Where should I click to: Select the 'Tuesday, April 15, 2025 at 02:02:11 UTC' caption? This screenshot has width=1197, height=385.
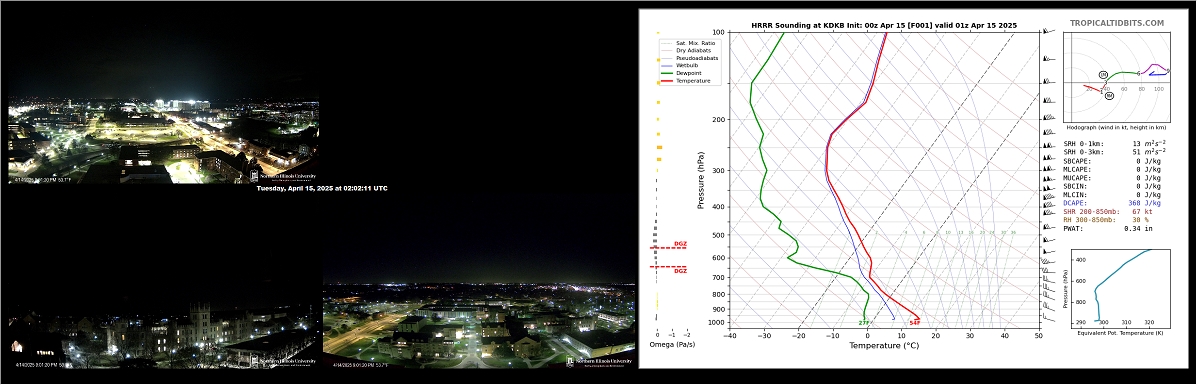pos(321,189)
